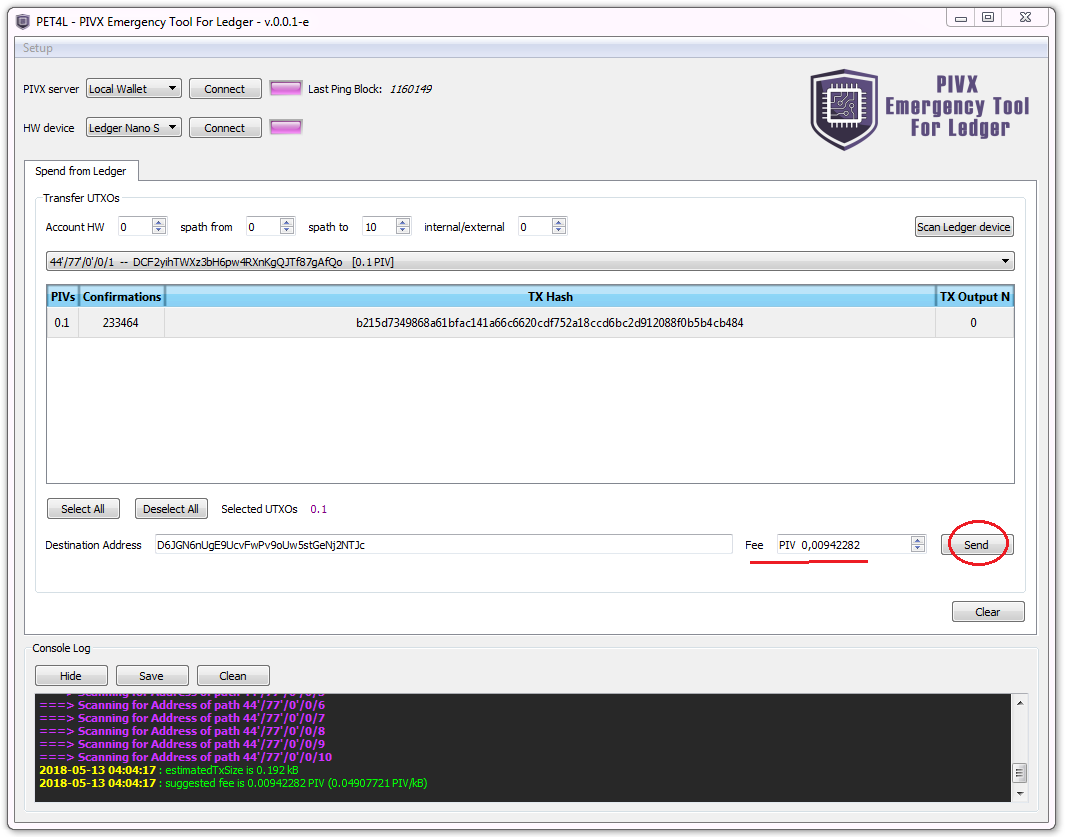Click the Account HW input field
Viewport: 1065px width, 837px height.
click(x=134, y=227)
